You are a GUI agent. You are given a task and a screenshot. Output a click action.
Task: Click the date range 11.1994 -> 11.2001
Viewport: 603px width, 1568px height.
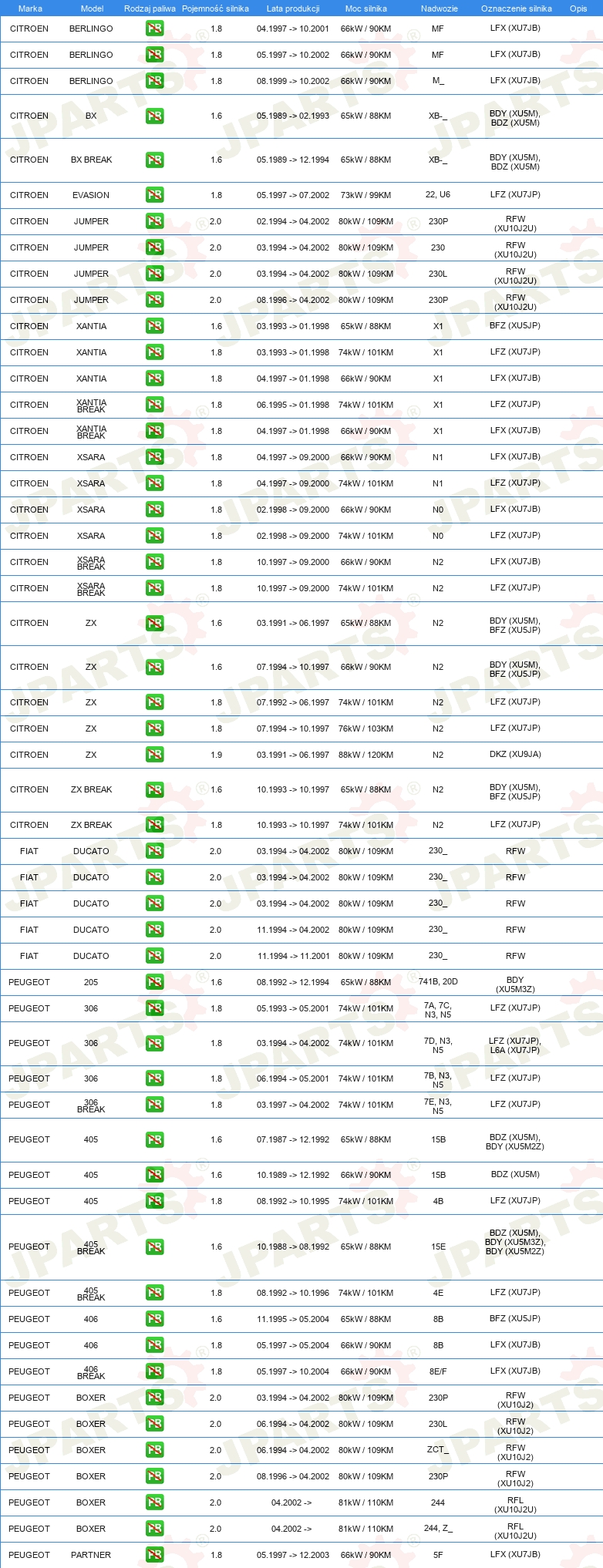click(293, 956)
